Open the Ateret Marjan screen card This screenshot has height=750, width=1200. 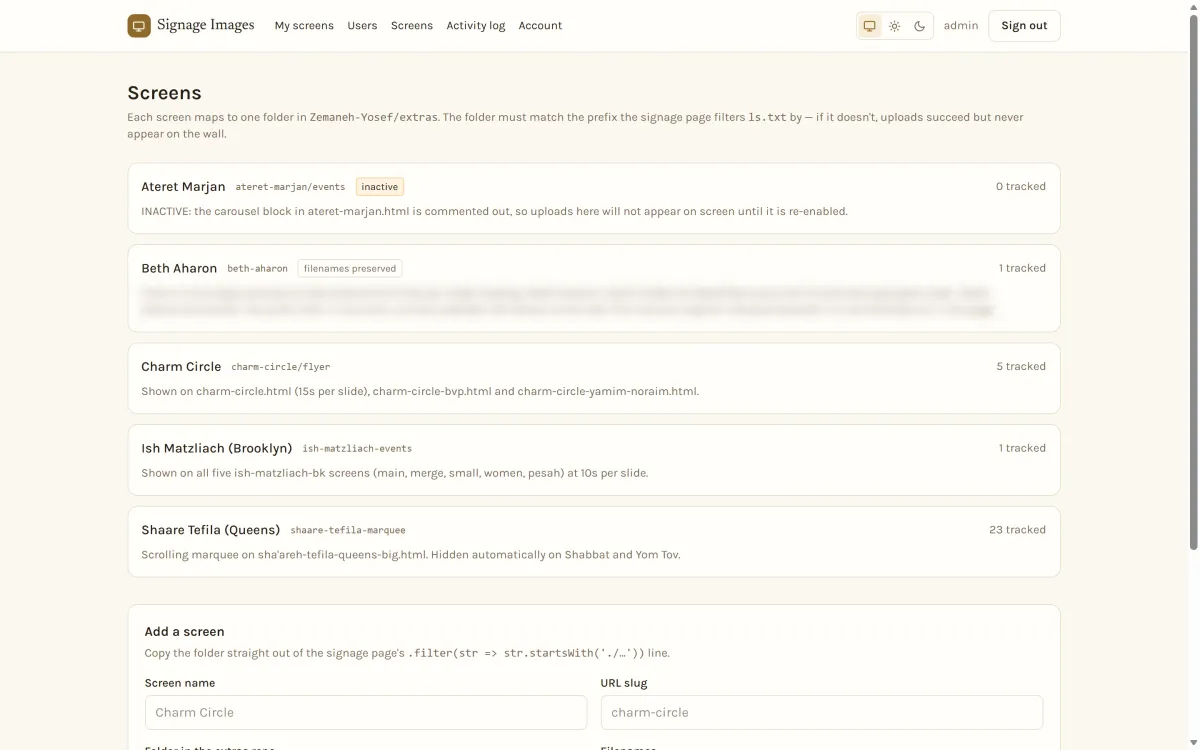click(x=594, y=198)
